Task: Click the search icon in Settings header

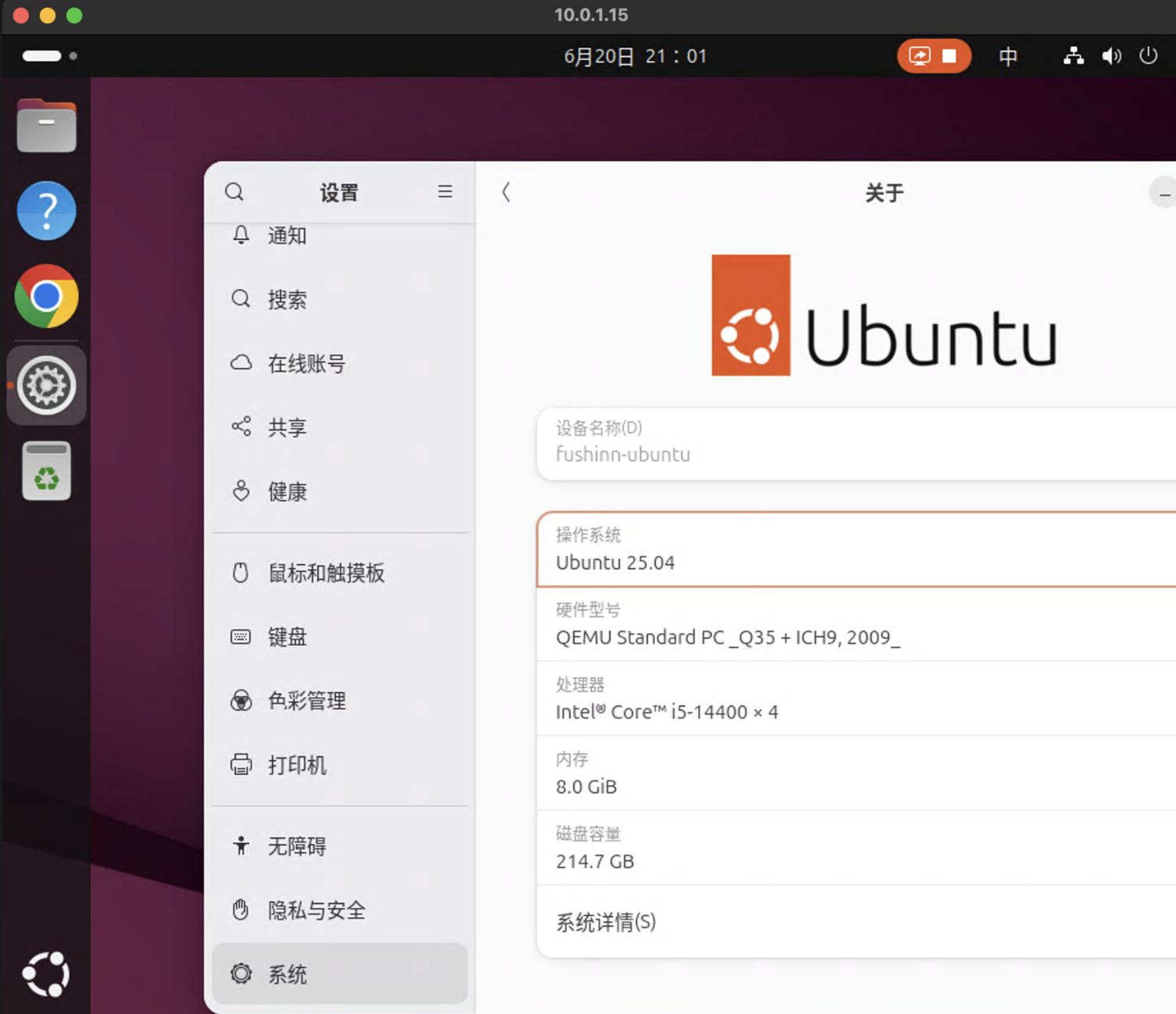Action: [234, 192]
